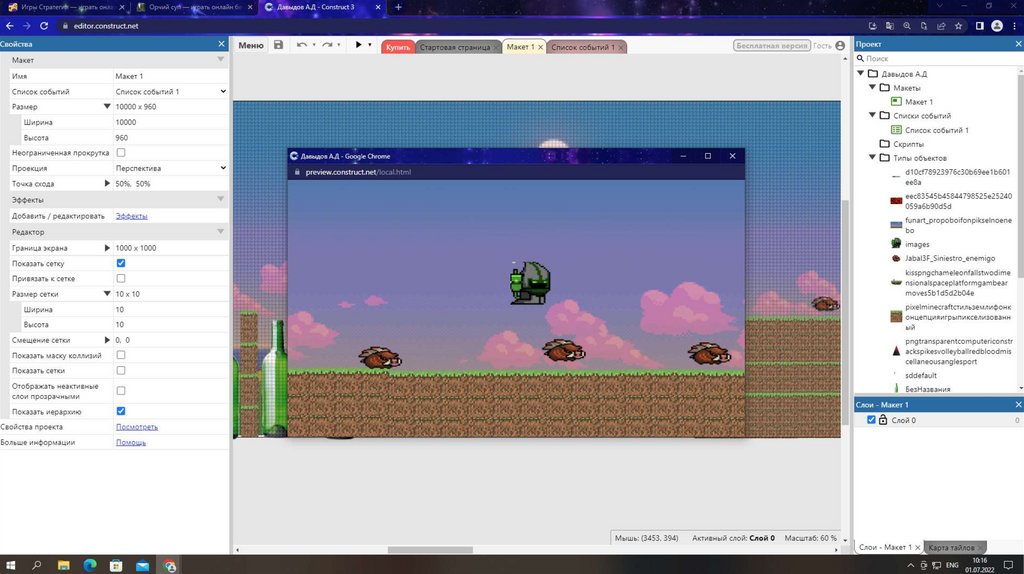Click the Купить button

(x=397, y=47)
